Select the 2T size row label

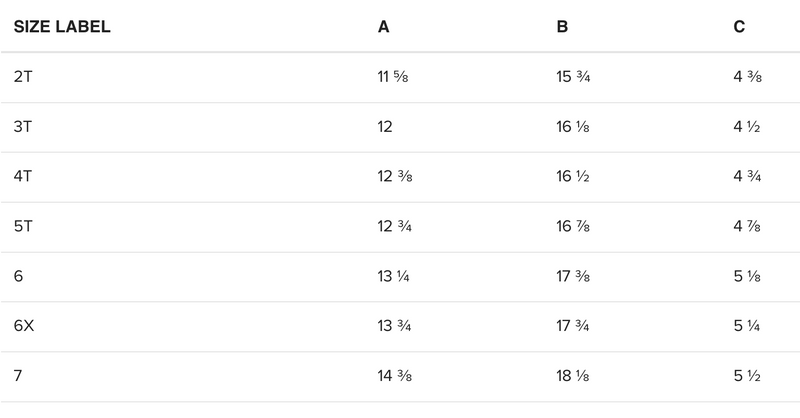(x=24, y=77)
